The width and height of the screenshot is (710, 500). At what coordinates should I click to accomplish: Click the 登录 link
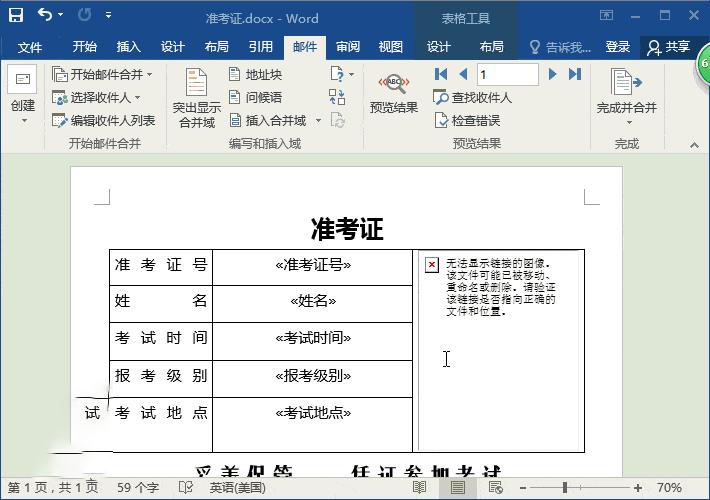click(618, 47)
